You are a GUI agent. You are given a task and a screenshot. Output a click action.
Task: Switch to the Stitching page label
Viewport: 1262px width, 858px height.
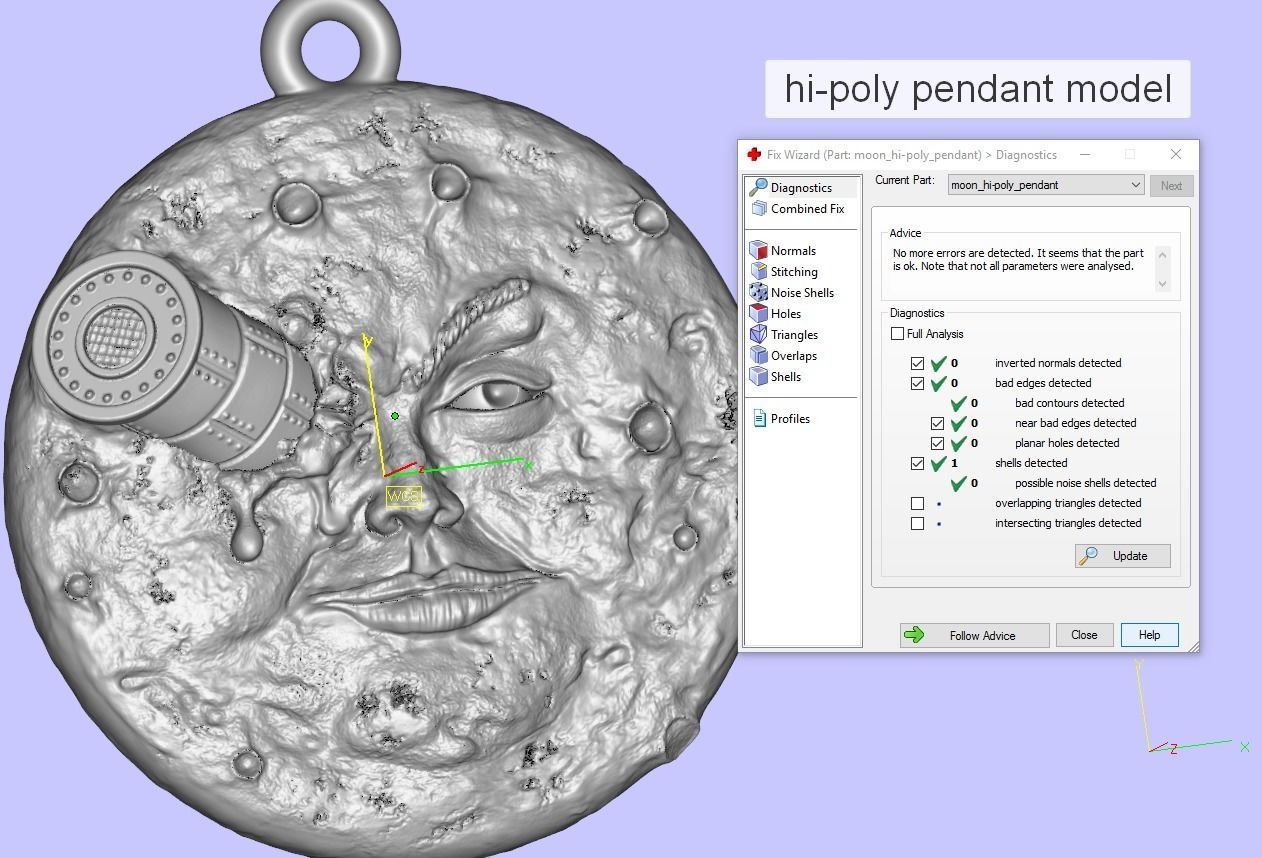794,271
